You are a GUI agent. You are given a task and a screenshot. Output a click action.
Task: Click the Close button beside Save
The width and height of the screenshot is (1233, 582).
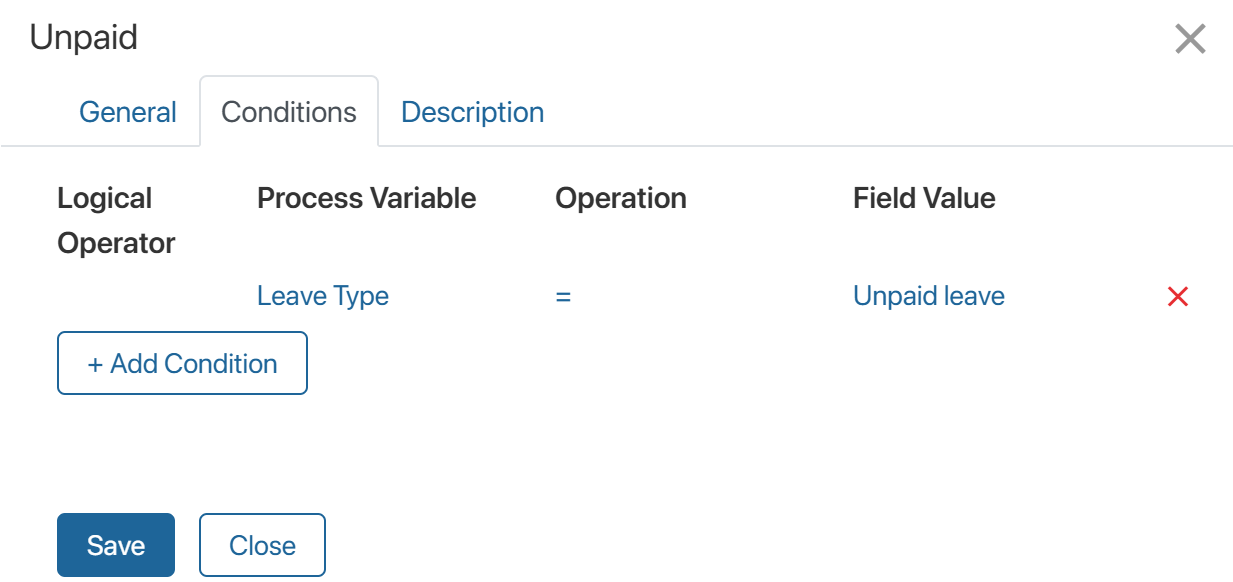coord(262,545)
